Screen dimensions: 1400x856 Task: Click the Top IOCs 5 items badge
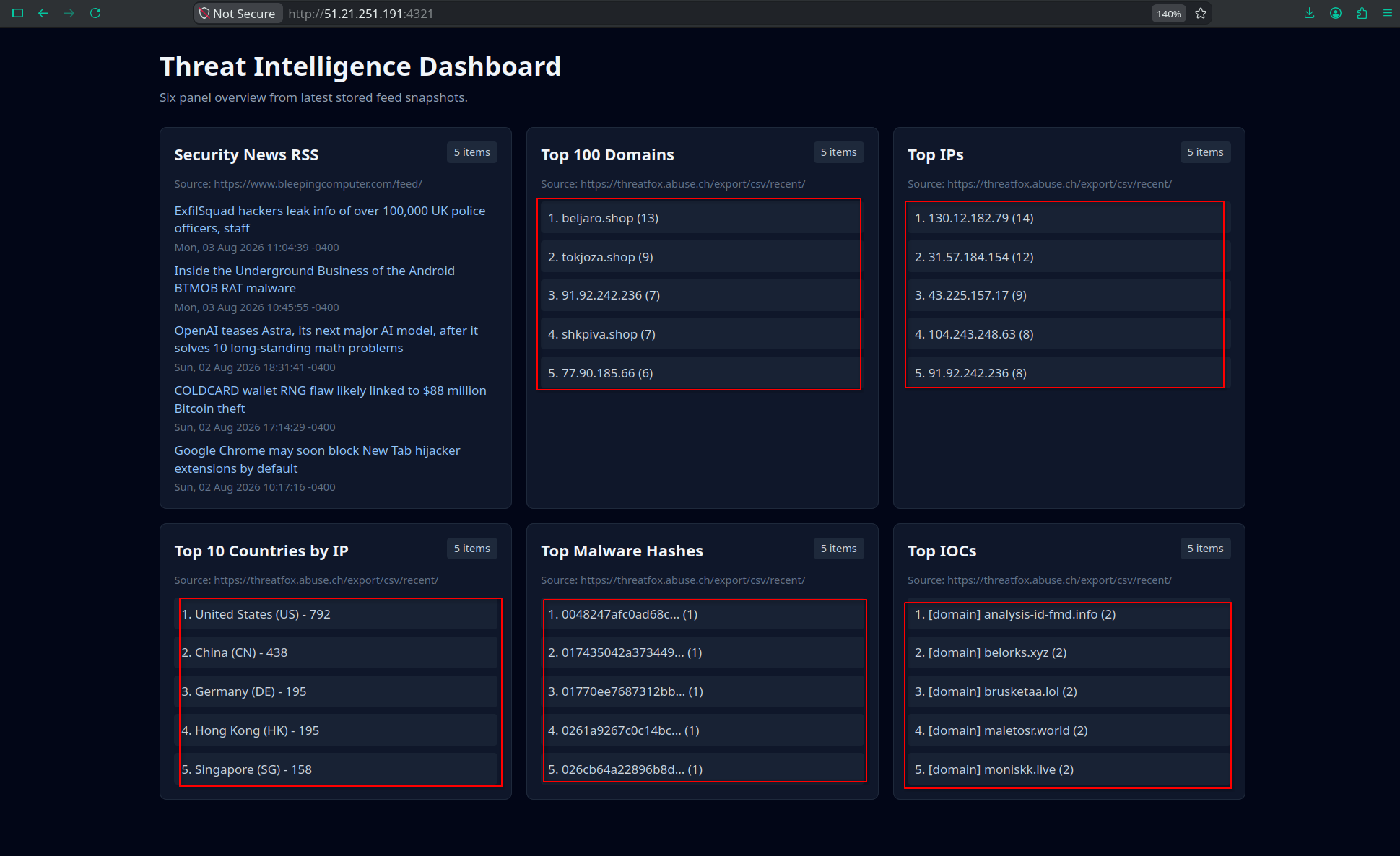coord(1206,549)
